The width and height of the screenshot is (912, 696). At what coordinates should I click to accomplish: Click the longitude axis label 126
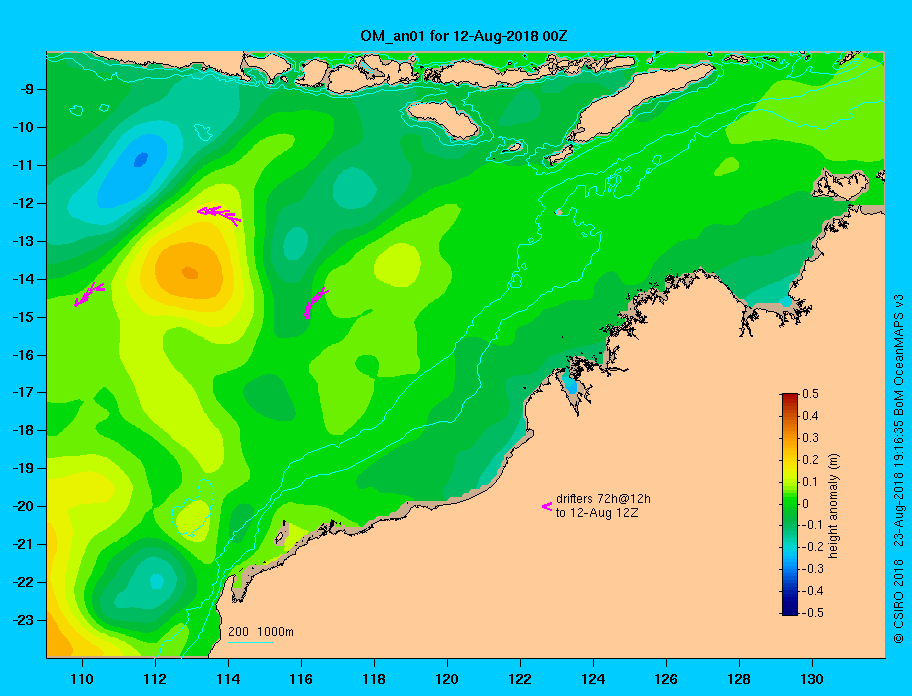666,679
